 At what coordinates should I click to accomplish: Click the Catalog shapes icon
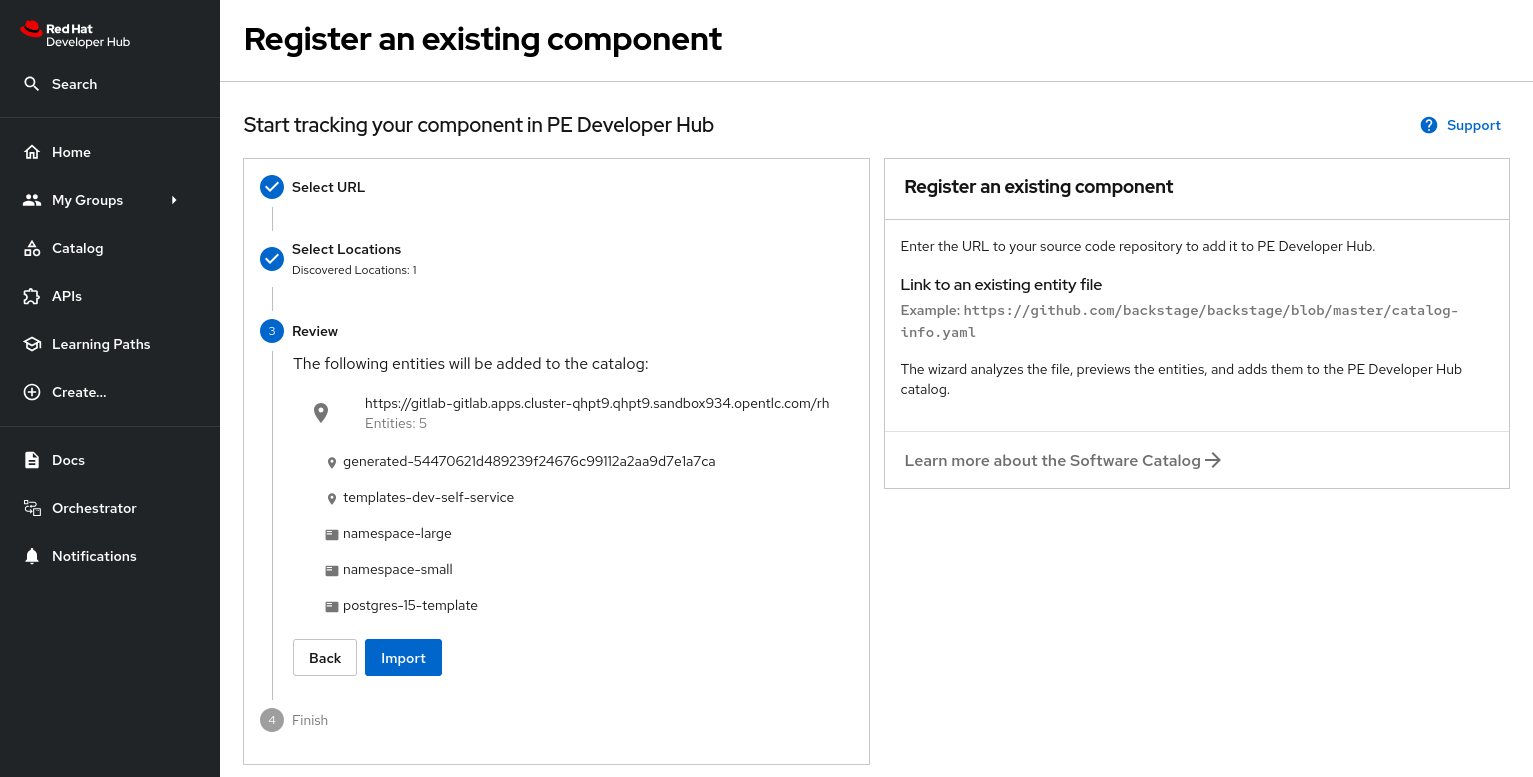32,248
